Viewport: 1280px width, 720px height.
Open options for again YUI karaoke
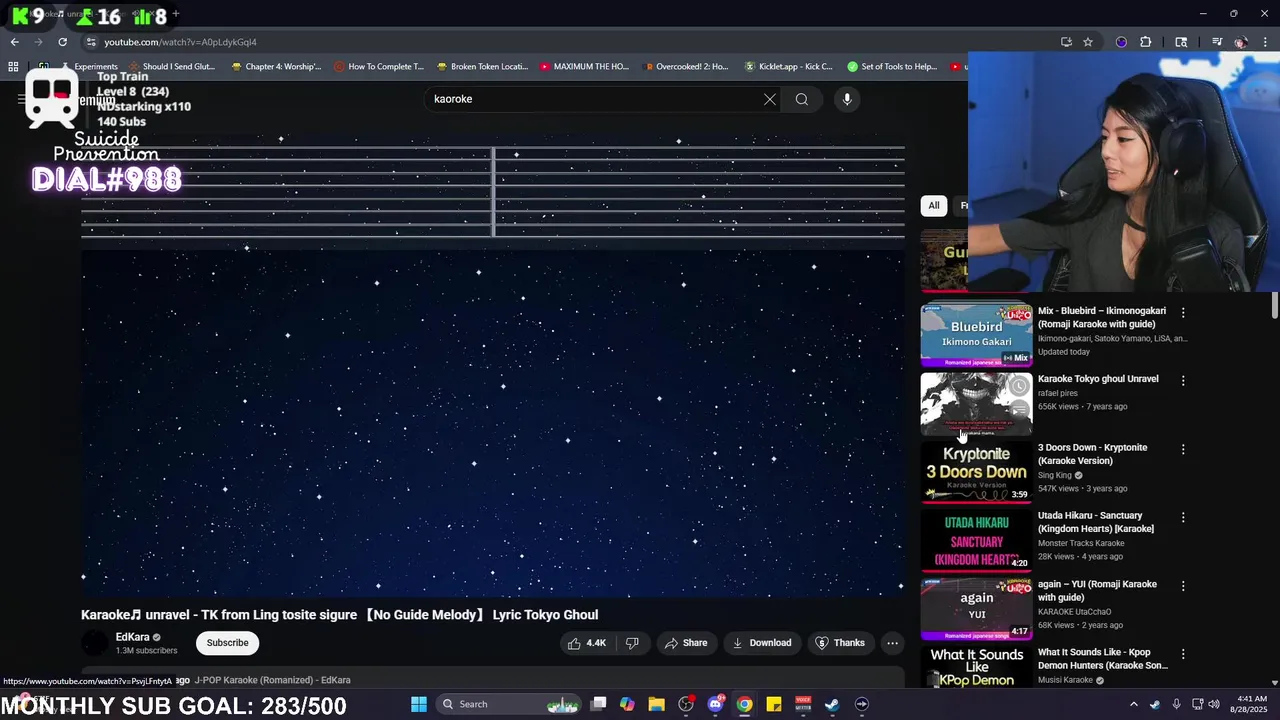(1183, 586)
